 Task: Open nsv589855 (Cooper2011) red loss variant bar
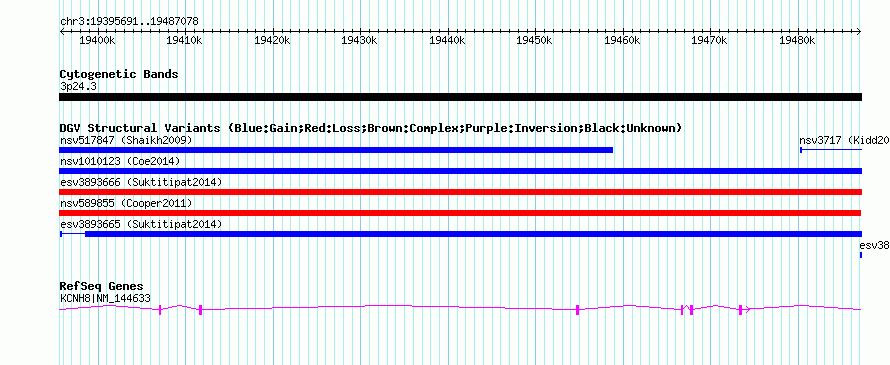460,213
